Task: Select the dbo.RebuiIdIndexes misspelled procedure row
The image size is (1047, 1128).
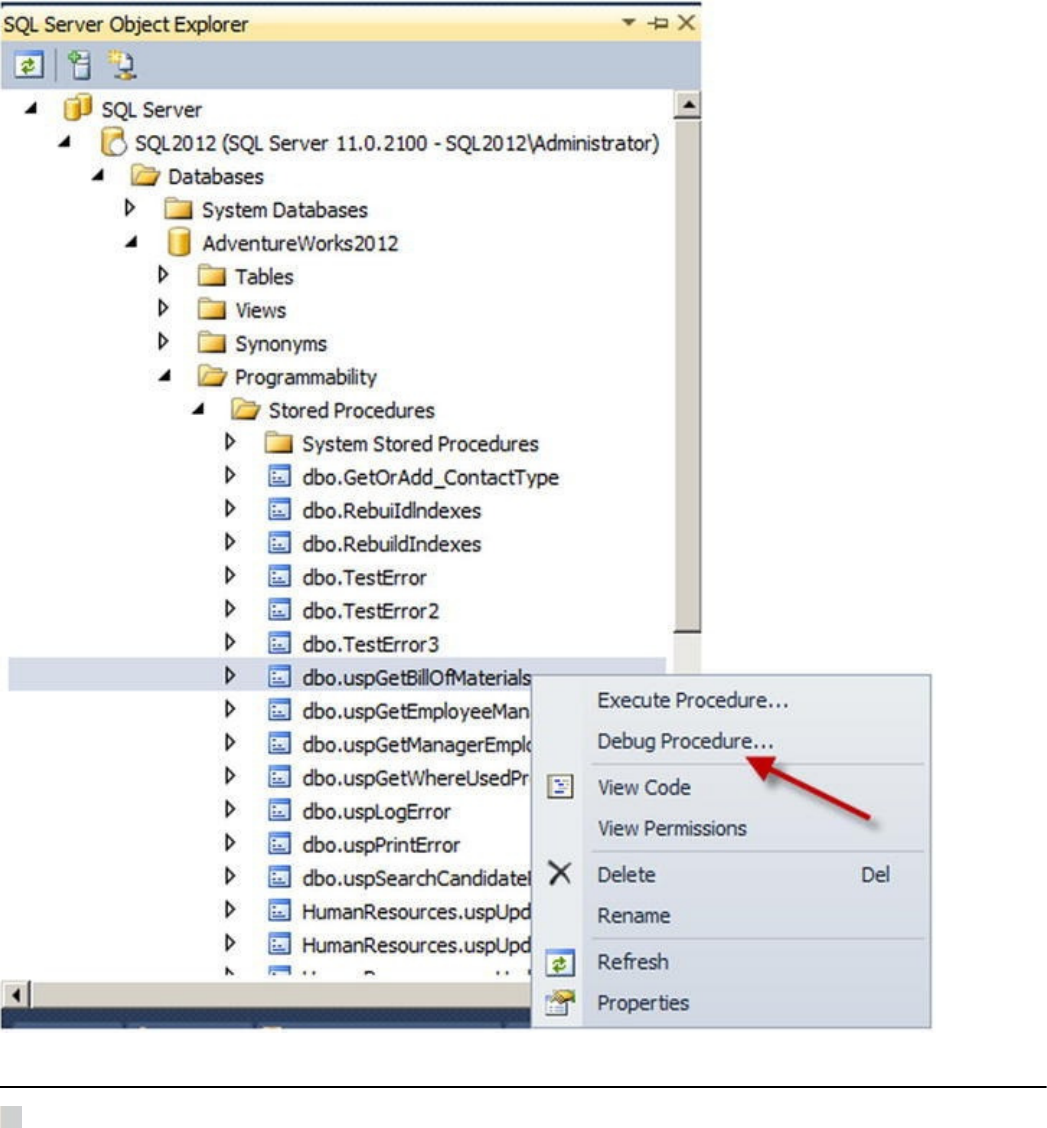Action: [391, 510]
